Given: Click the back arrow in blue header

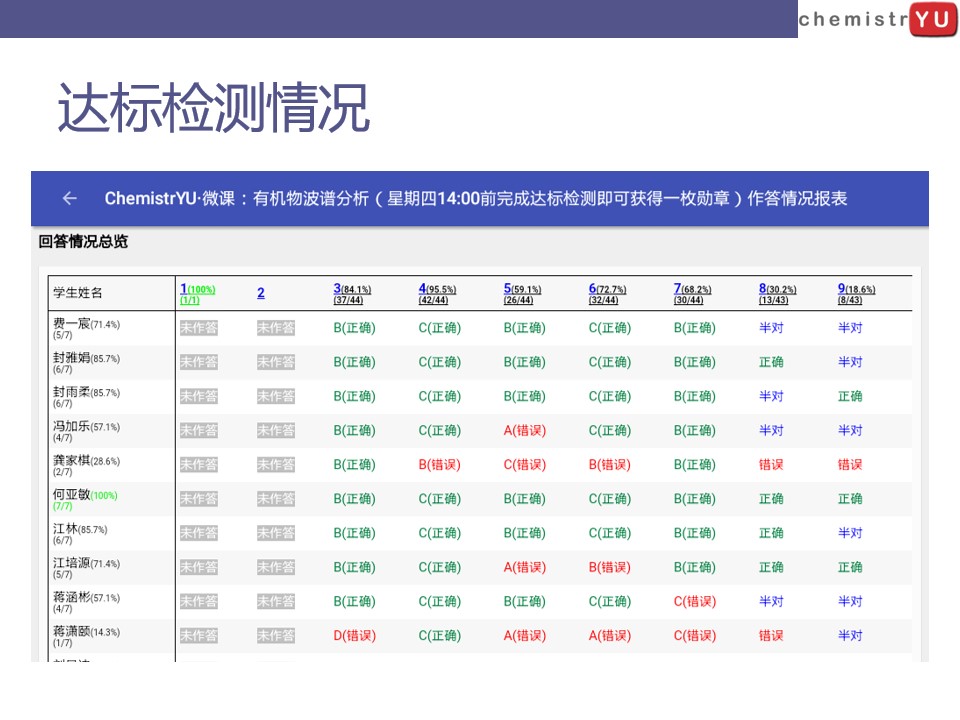Looking at the screenshot, I should 70,198.
